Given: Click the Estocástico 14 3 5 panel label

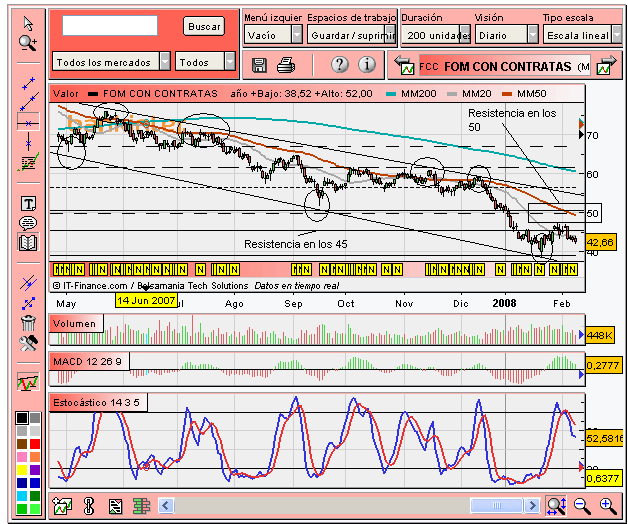Looking at the screenshot, I should [x=97, y=403].
